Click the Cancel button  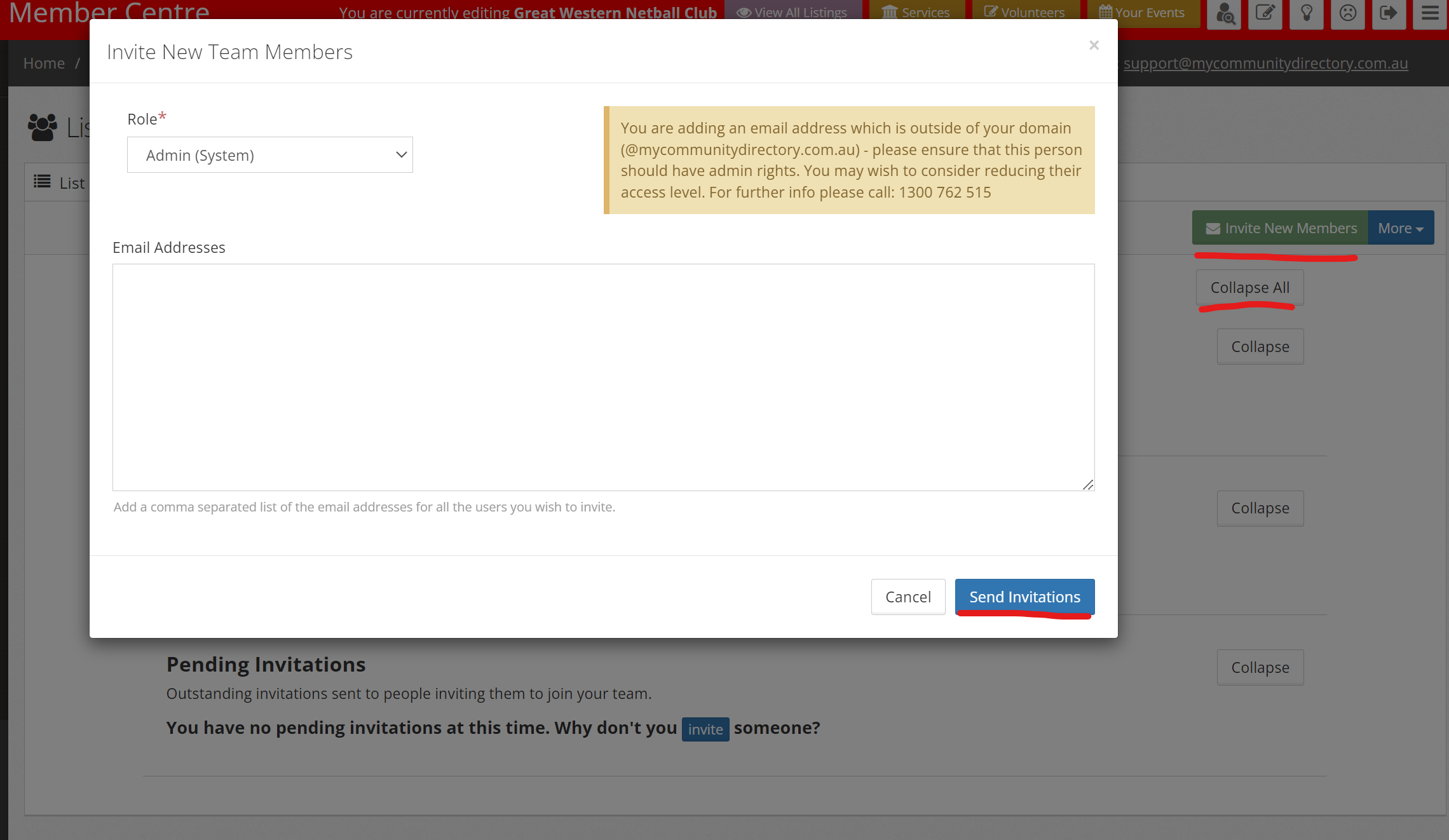click(x=908, y=597)
